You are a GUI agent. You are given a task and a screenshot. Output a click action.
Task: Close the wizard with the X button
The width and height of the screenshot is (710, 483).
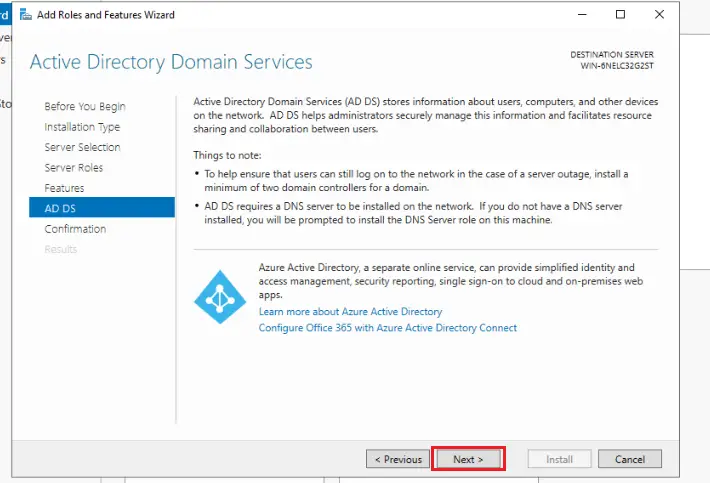tap(659, 14)
